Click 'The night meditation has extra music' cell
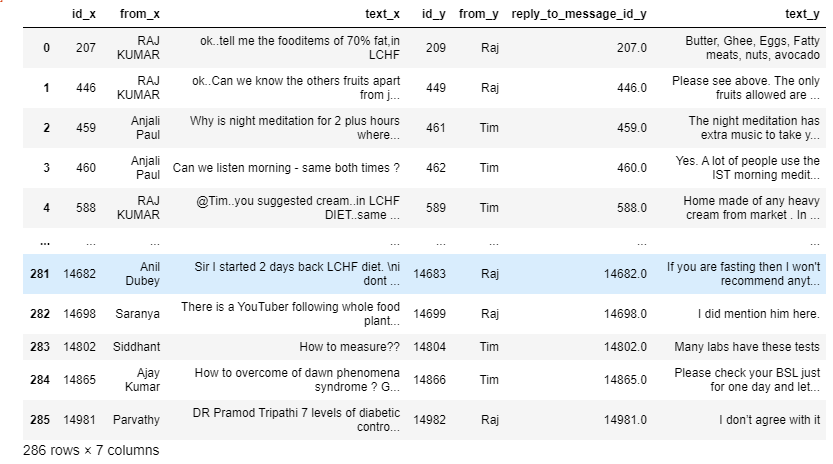Image resolution: width=833 pixels, height=464 pixels. point(754,128)
